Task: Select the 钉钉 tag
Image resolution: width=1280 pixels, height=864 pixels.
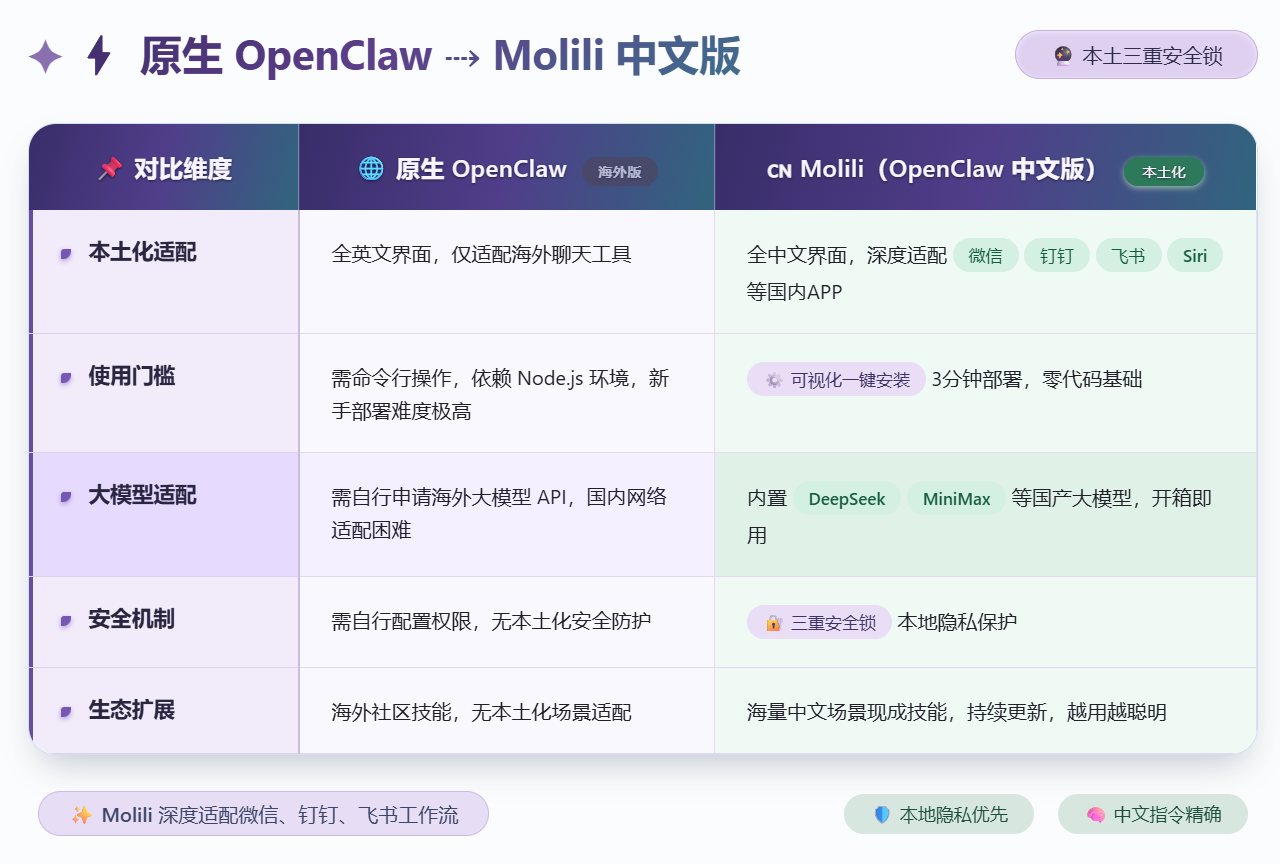Action: click(x=1056, y=256)
